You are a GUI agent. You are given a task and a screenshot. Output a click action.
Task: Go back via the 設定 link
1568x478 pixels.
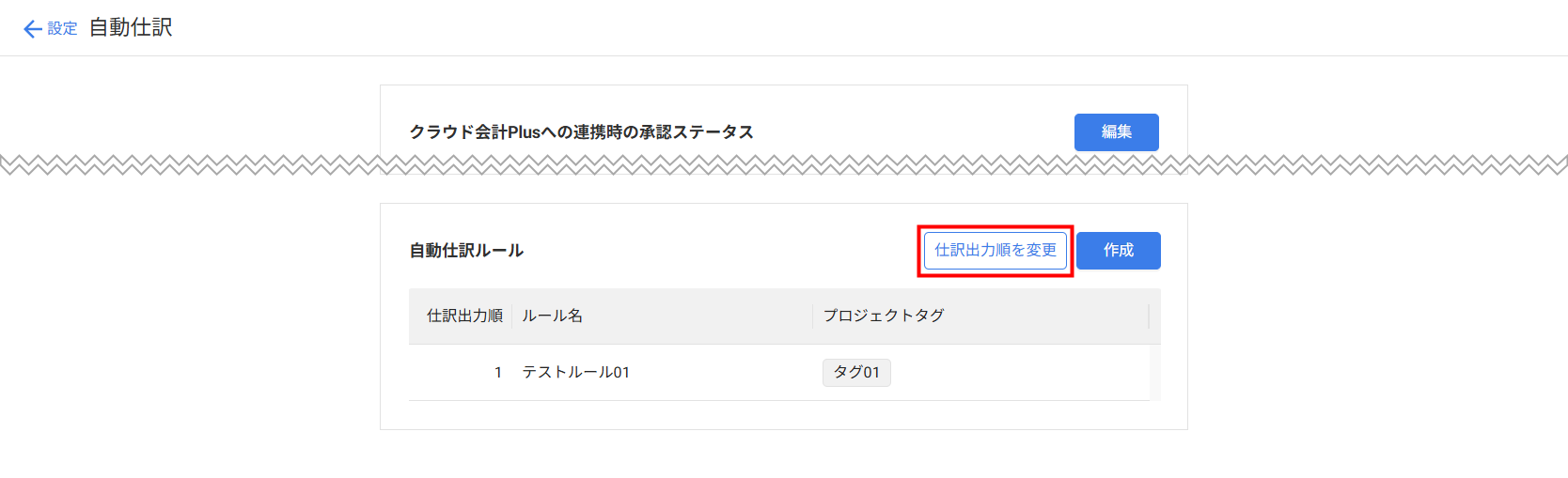(x=62, y=29)
